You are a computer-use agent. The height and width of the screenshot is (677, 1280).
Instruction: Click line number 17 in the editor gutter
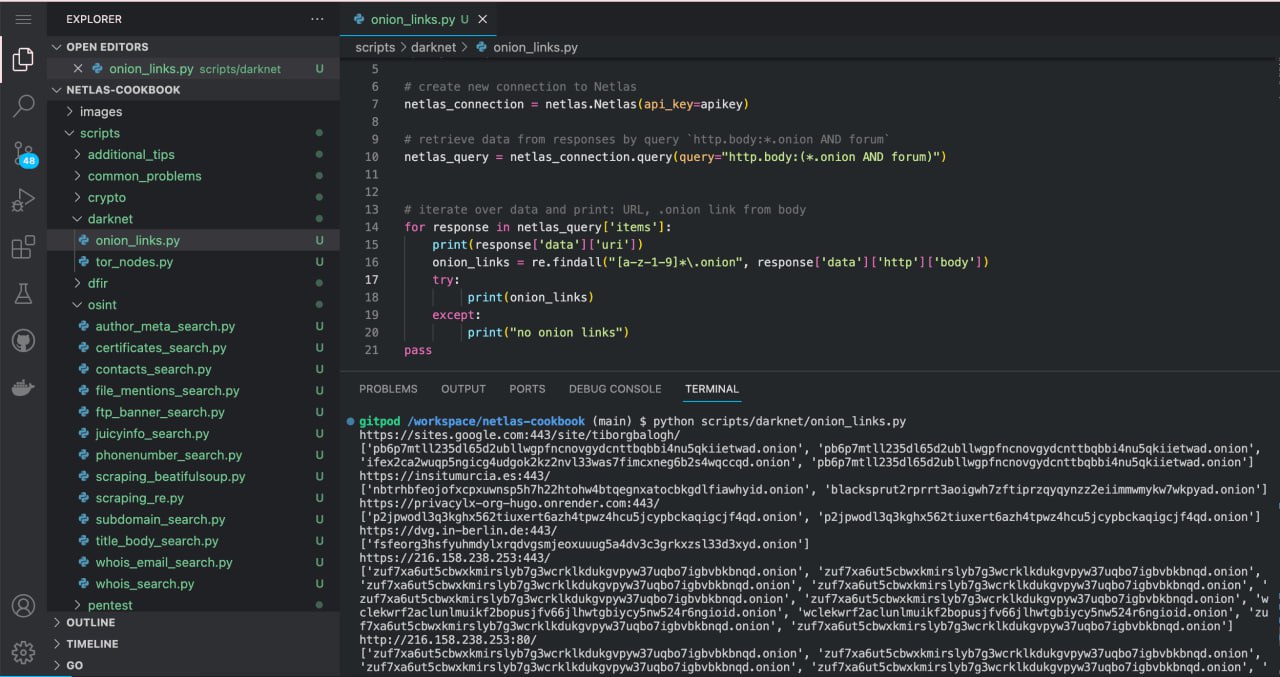click(x=372, y=280)
